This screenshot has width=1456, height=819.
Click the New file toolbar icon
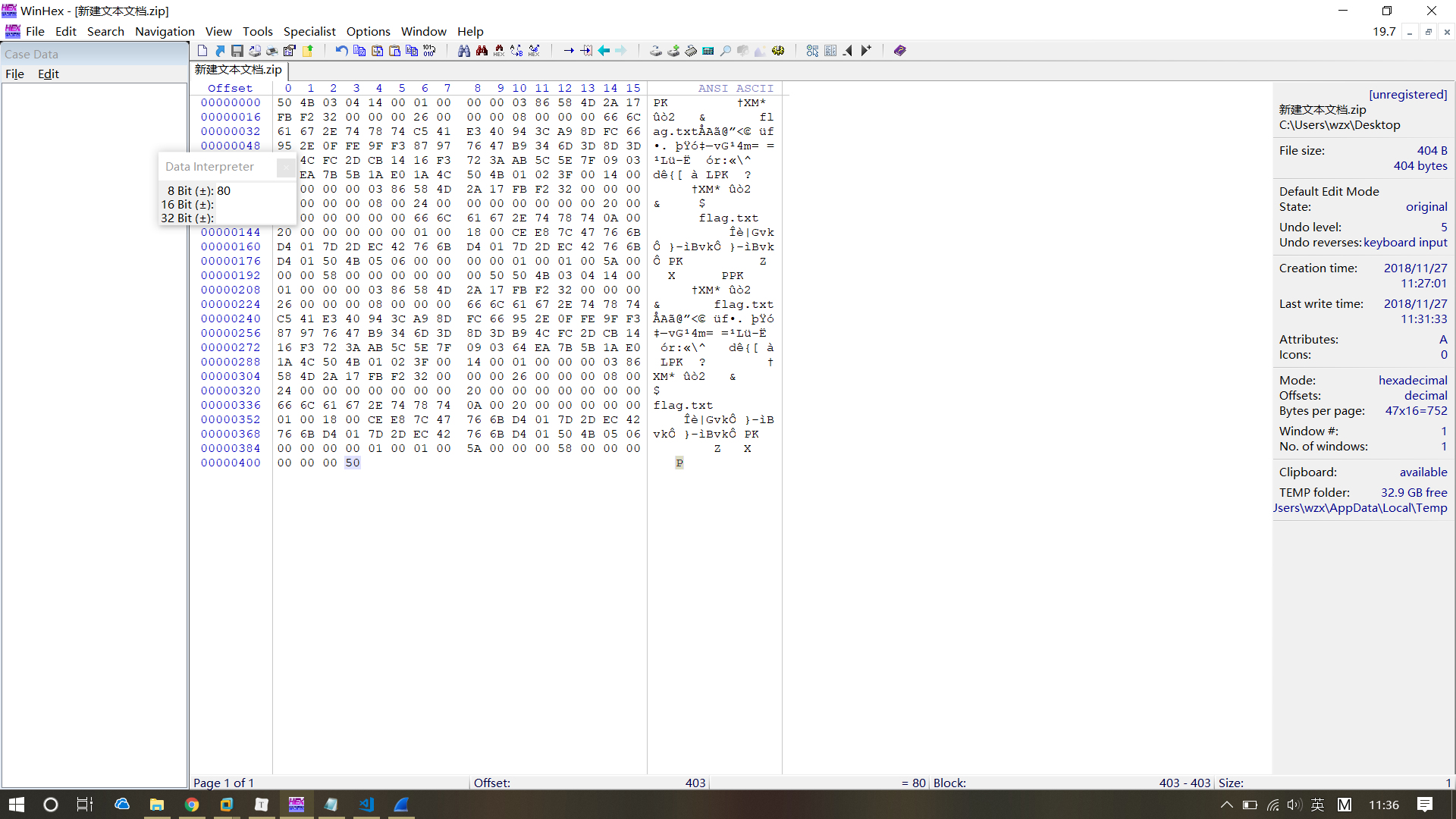[x=202, y=51]
